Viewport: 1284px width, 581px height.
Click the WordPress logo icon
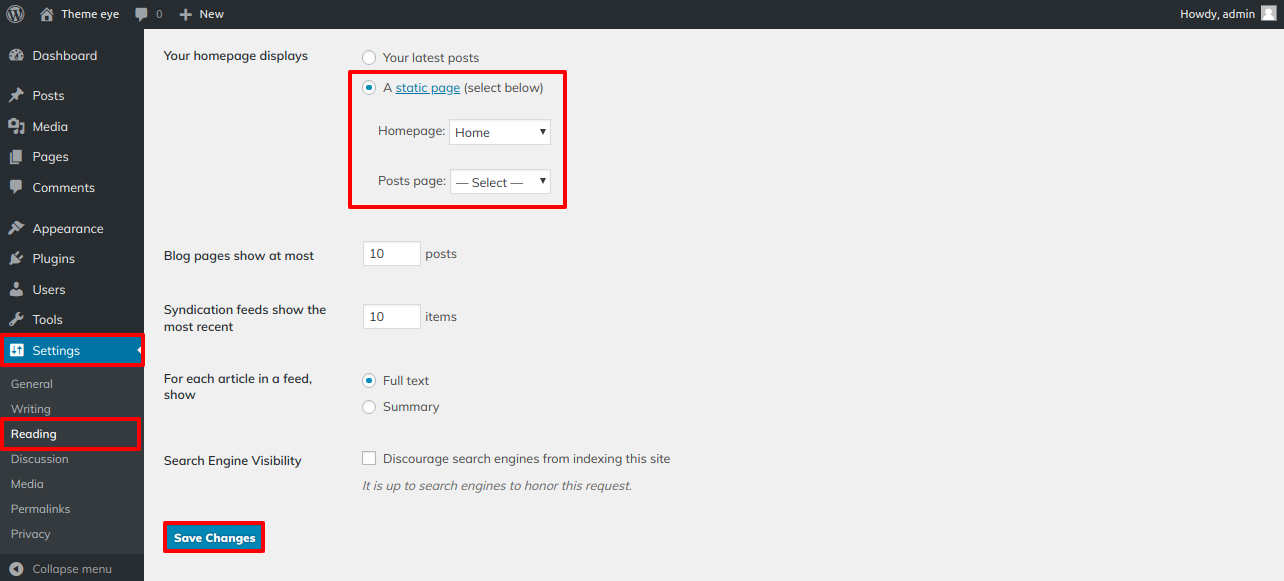[16, 14]
